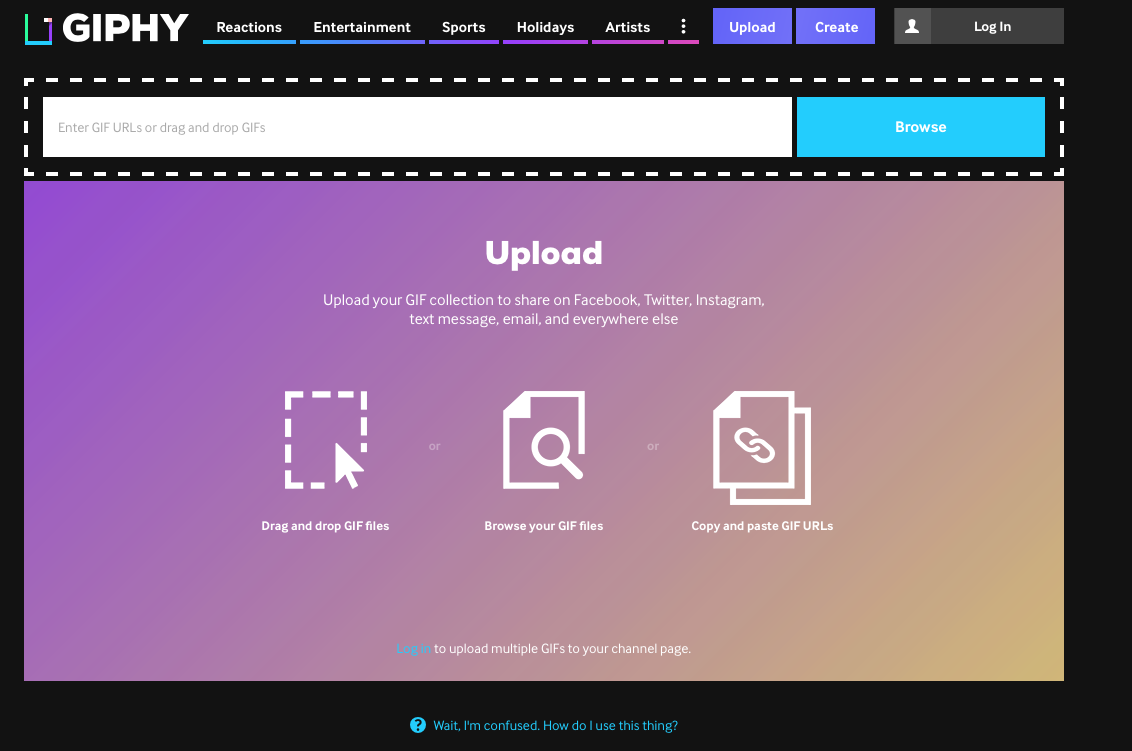
Task: Click the Log In button
Action: 992,27
